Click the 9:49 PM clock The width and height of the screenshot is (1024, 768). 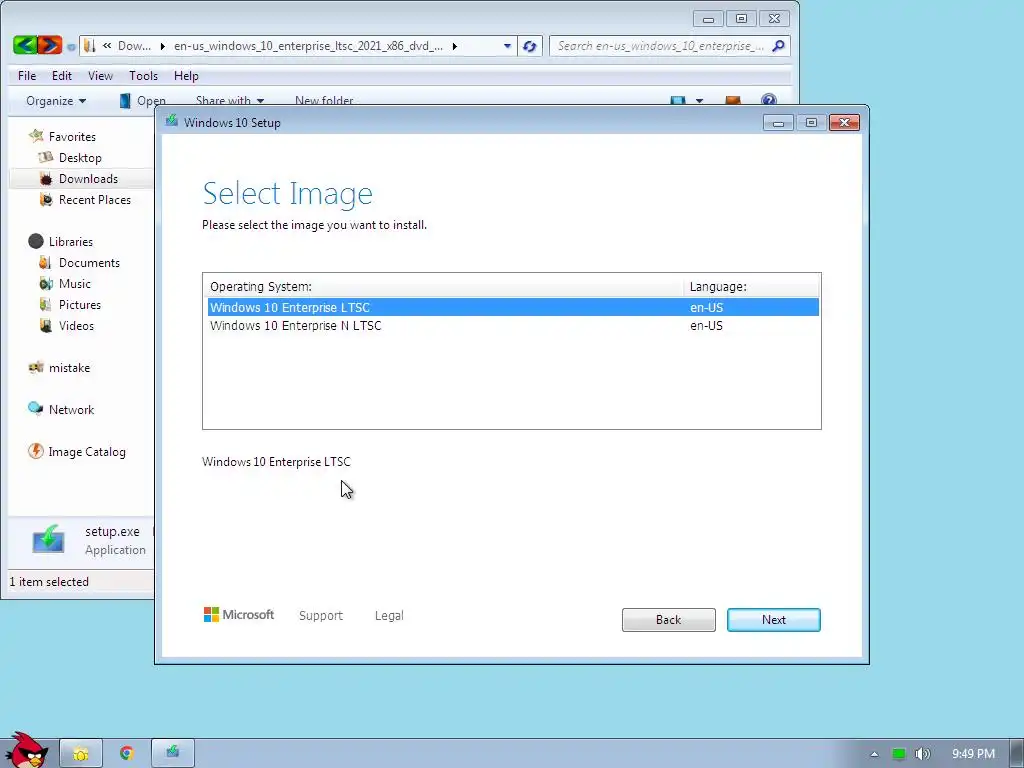tap(973, 754)
